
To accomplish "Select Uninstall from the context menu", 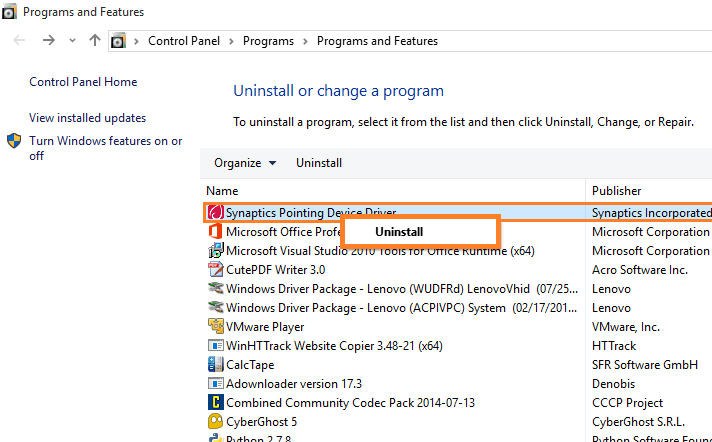I will tap(399, 231).
